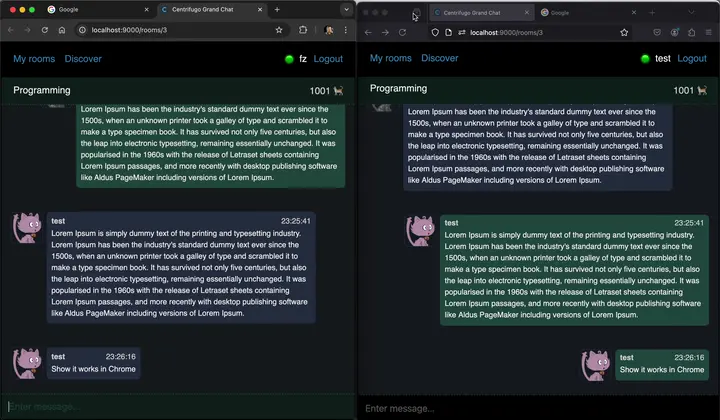Viewport: 720px width, 420px height.
Task: Click the 23:25:41 timestamp in the Firefox window
Action: point(689,223)
